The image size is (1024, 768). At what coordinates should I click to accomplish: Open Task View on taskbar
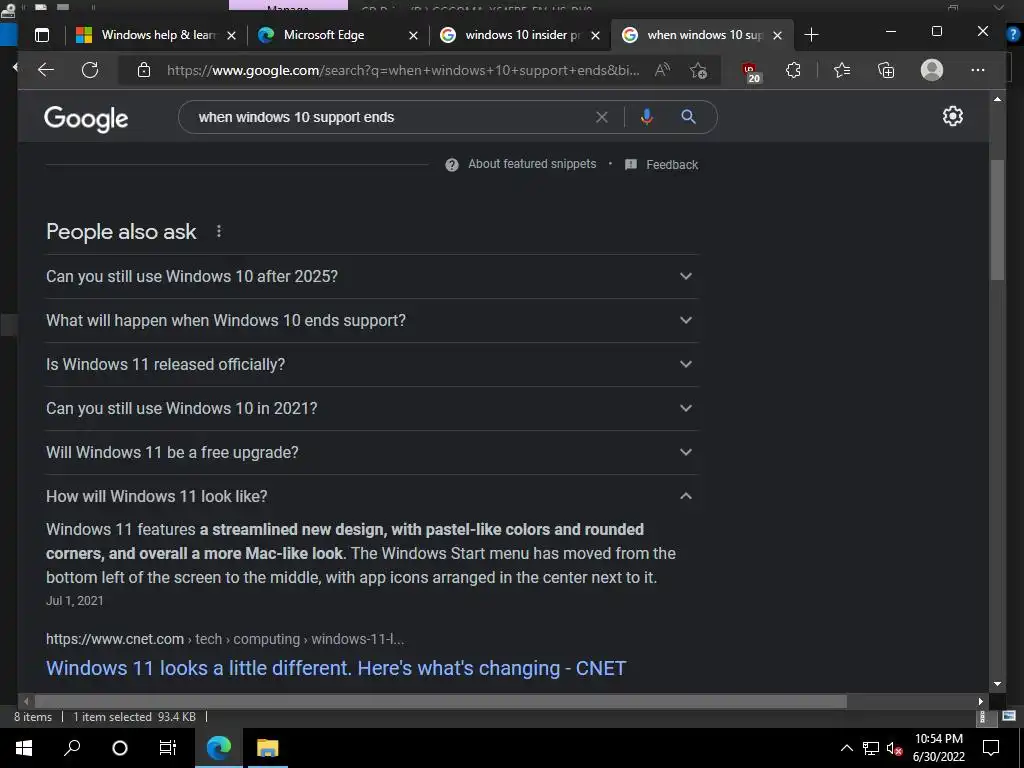coord(168,748)
